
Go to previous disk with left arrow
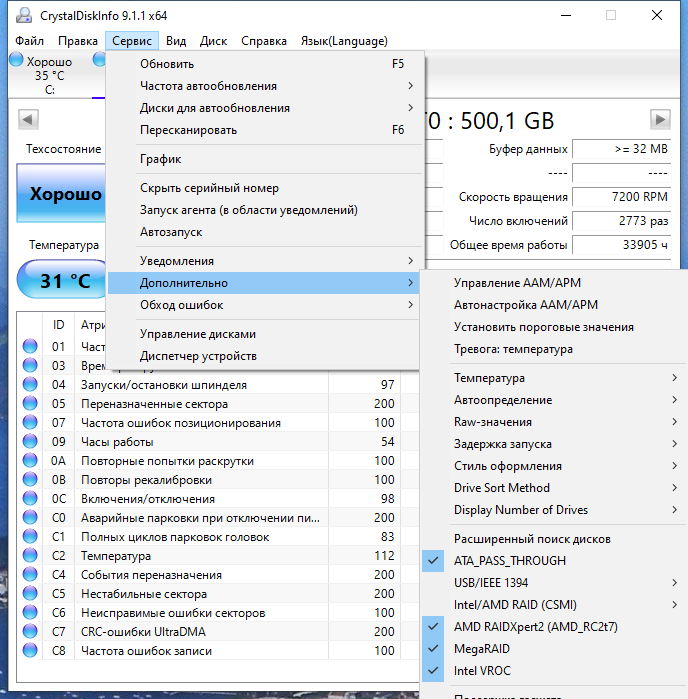point(28,119)
